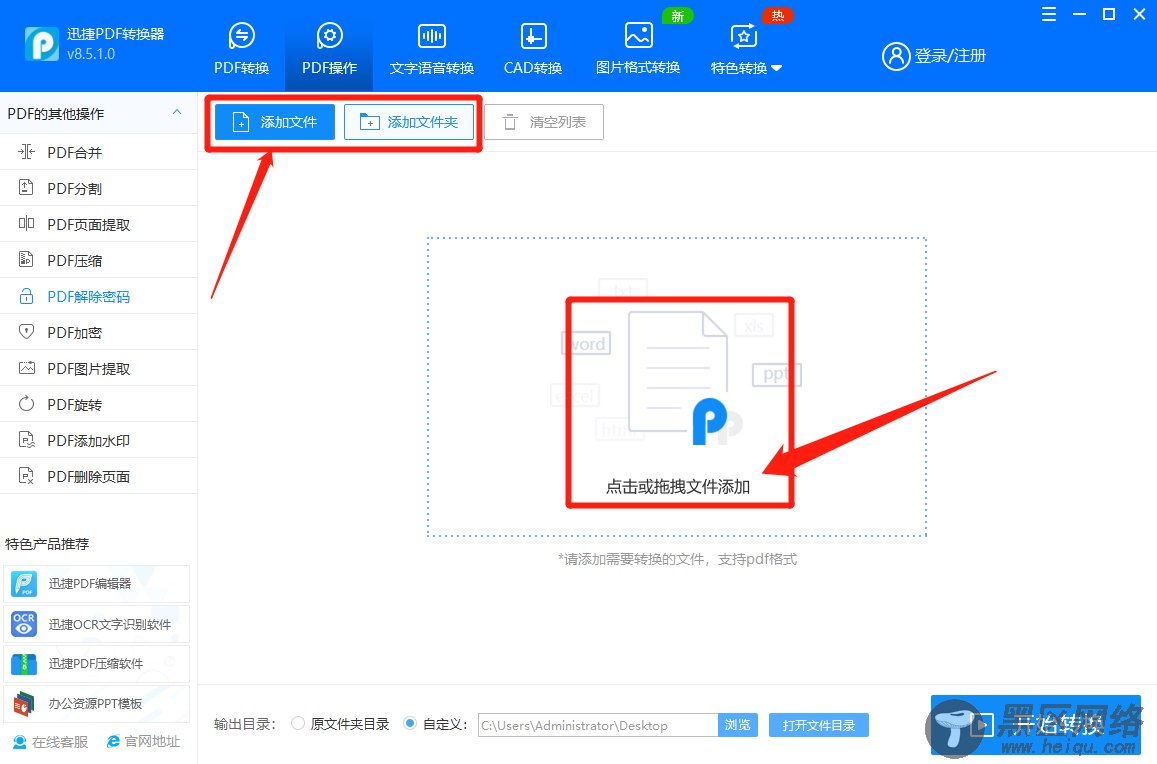Click the PDF图片提取 image icon

click(x=27, y=368)
